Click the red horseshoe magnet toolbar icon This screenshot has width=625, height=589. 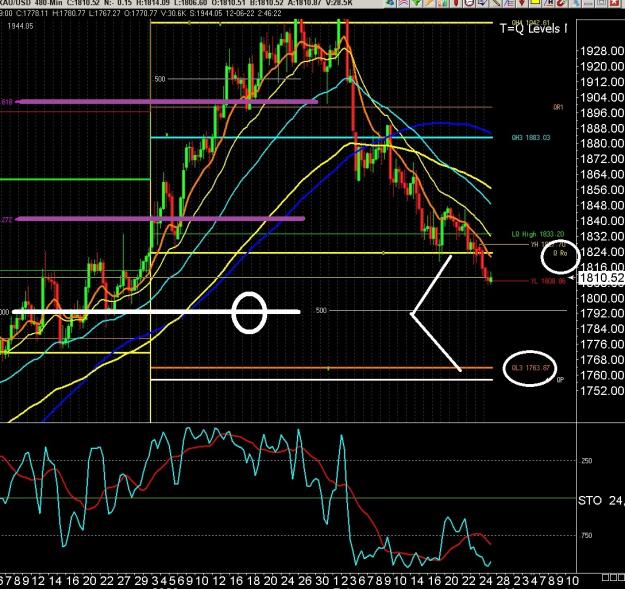click(560, 3)
